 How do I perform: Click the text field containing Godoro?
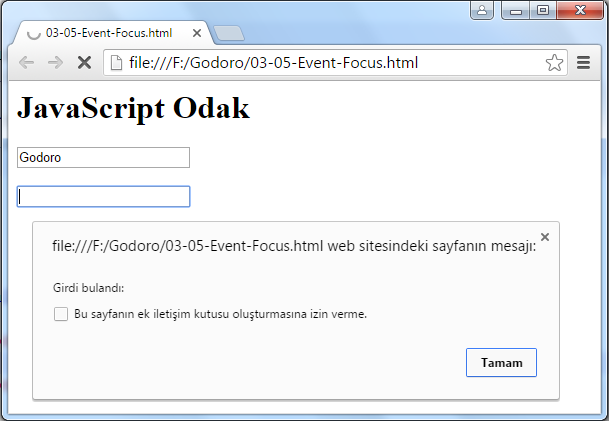click(x=103, y=157)
